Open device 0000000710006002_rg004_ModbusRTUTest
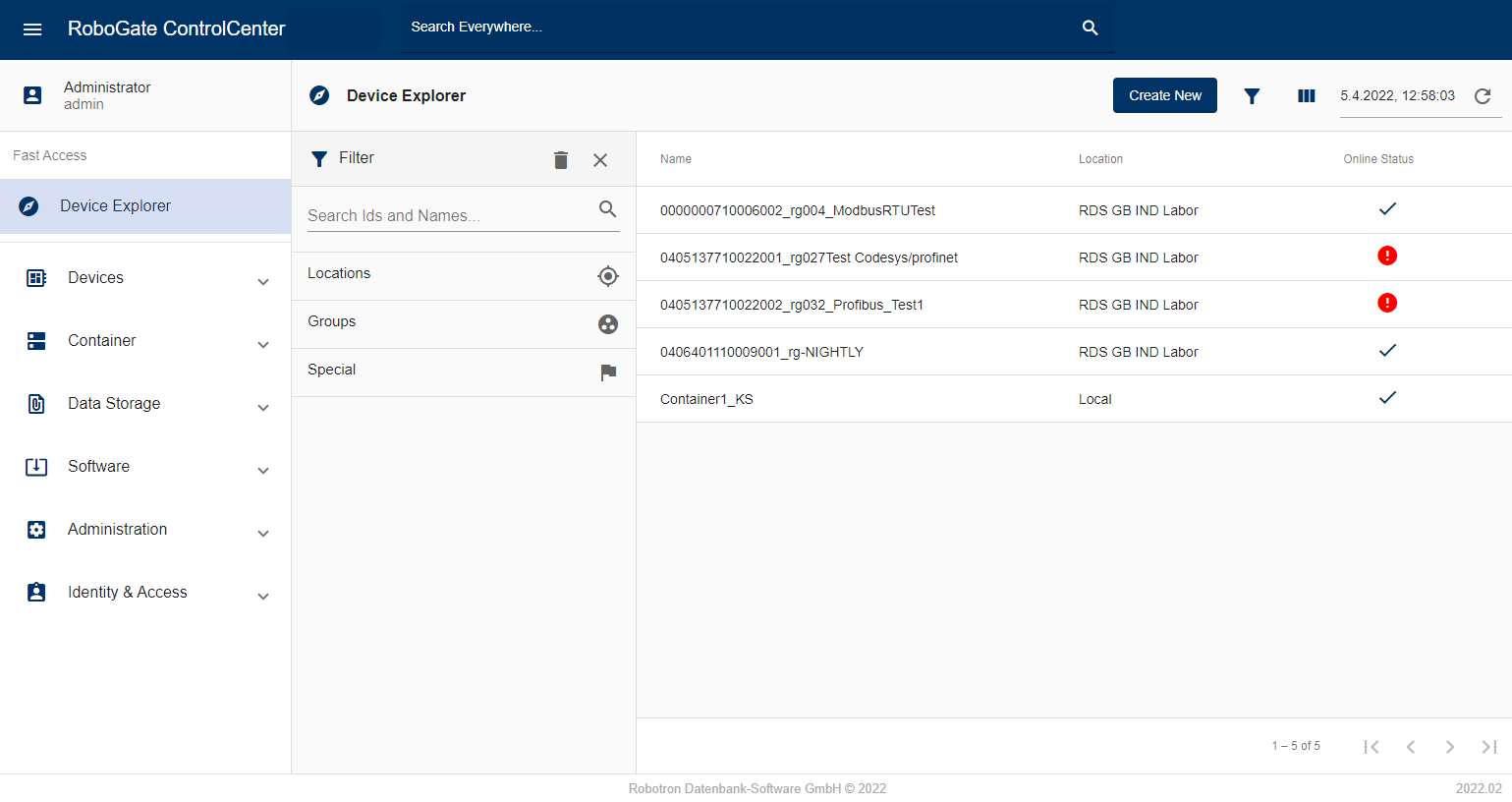 click(798, 210)
